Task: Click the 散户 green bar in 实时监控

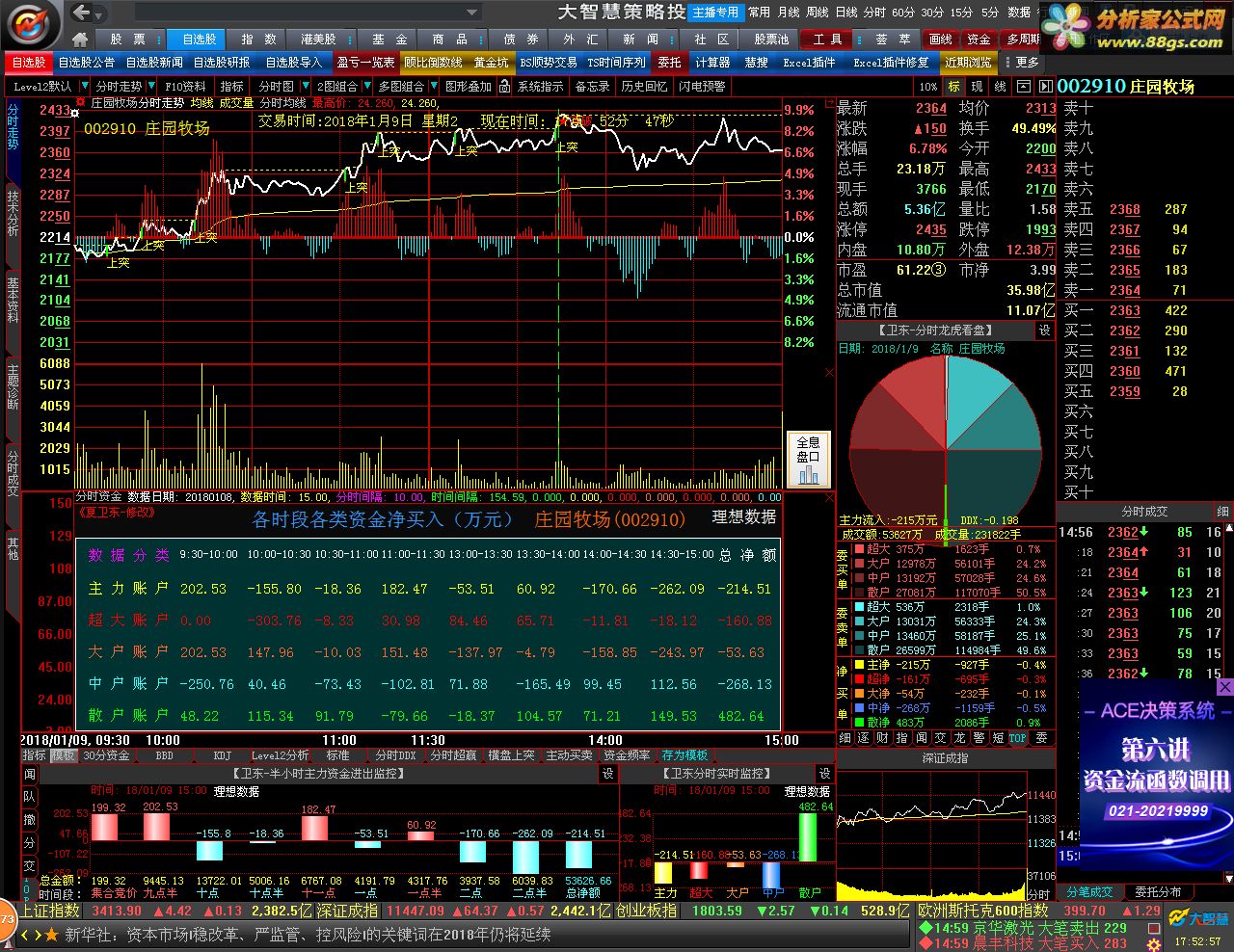Action: pyautogui.click(x=808, y=837)
